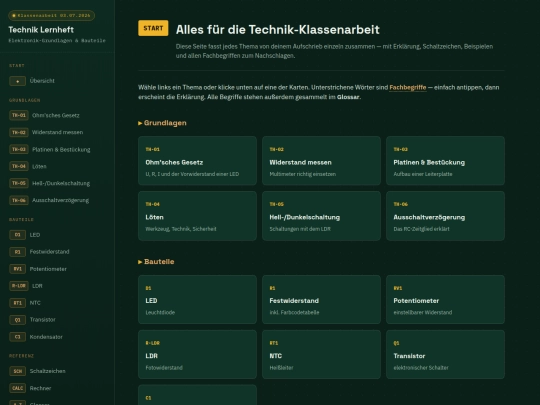Screen dimensions: 540x405
Task: Open the Glossar link in intro text
Action: click(348, 97)
